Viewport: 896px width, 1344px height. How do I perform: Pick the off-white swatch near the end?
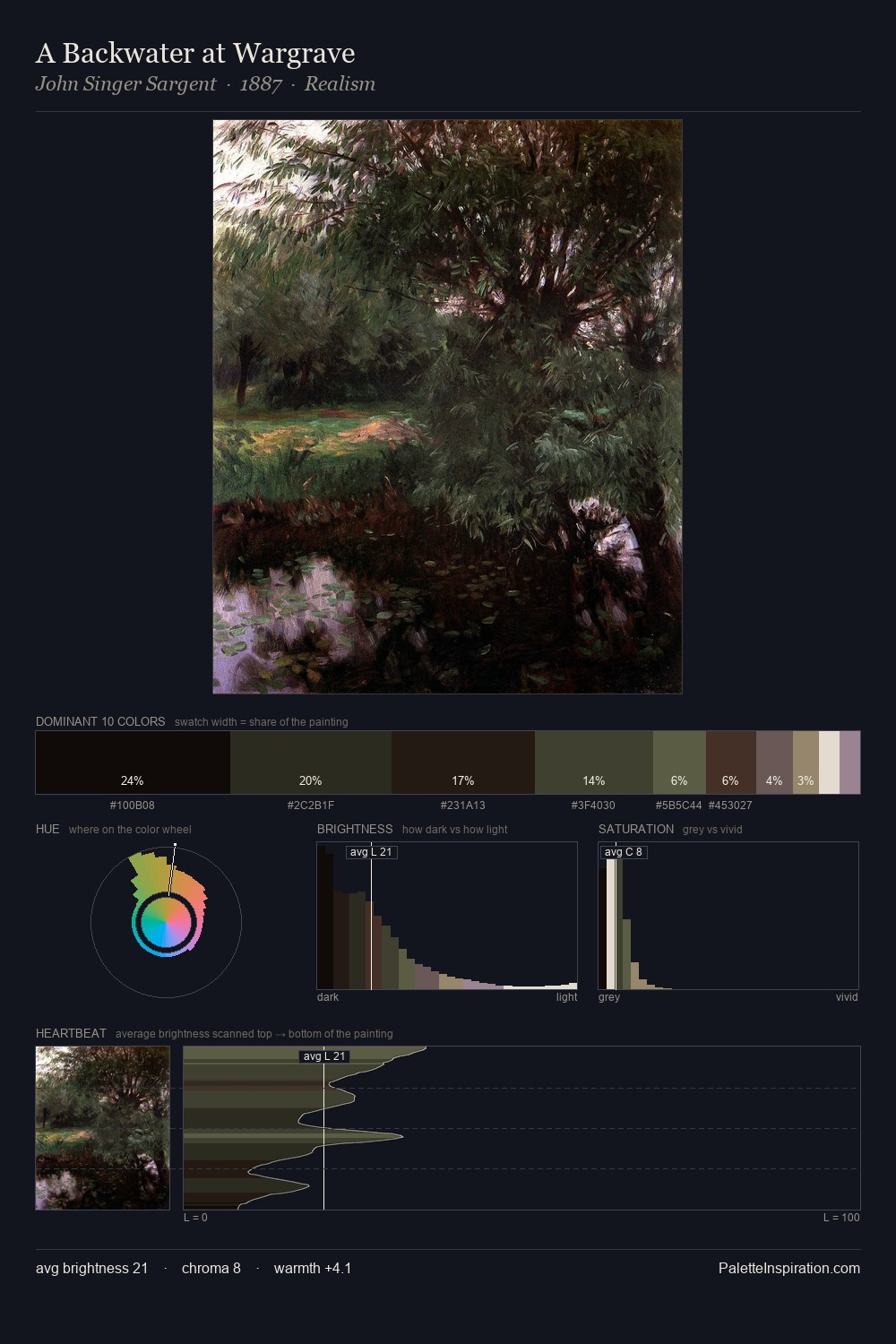click(x=829, y=762)
